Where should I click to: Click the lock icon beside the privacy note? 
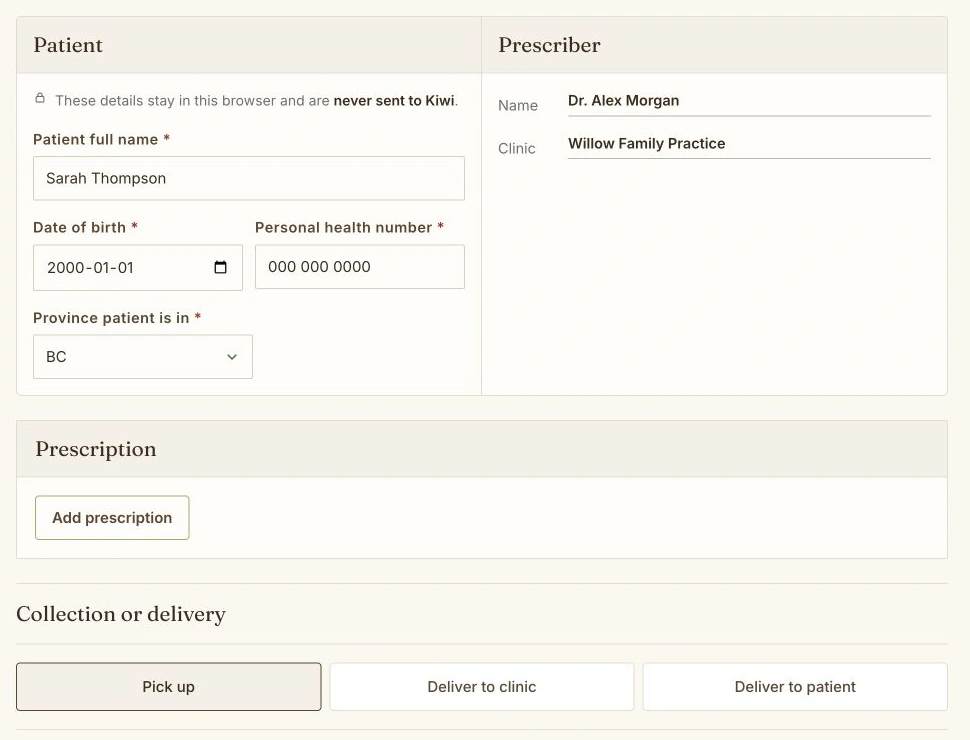(40, 98)
